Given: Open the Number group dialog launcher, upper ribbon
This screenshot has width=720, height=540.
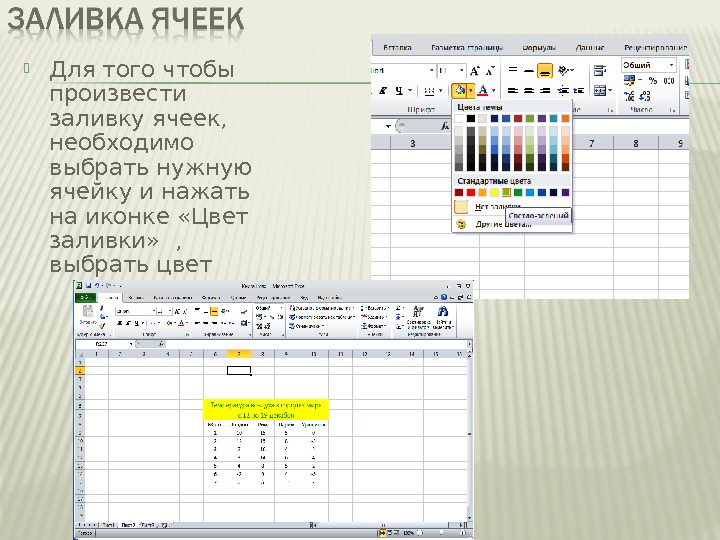Looking at the screenshot, I should point(671,110).
